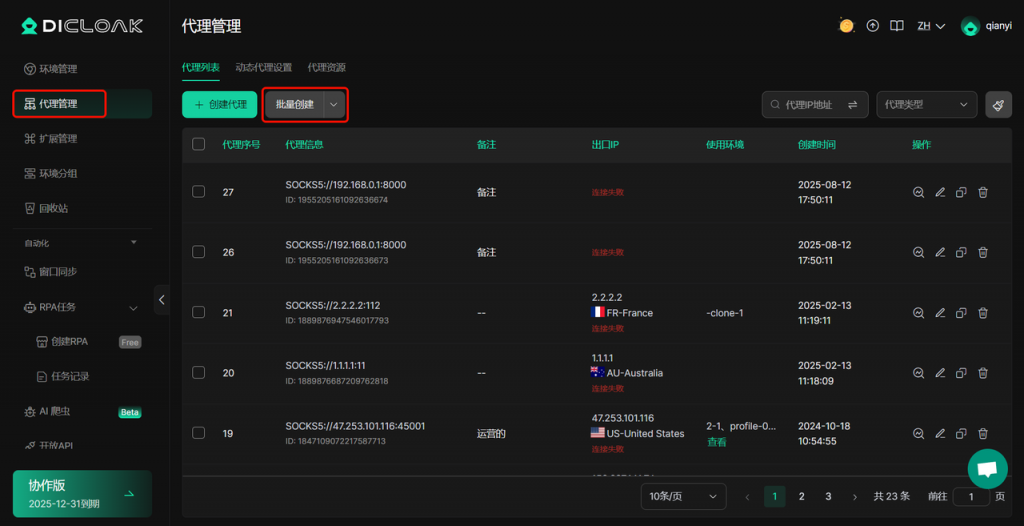This screenshot has width=1024, height=526.
Task: Click the 查看 link in row 19
Action: click(x=716, y=442)
